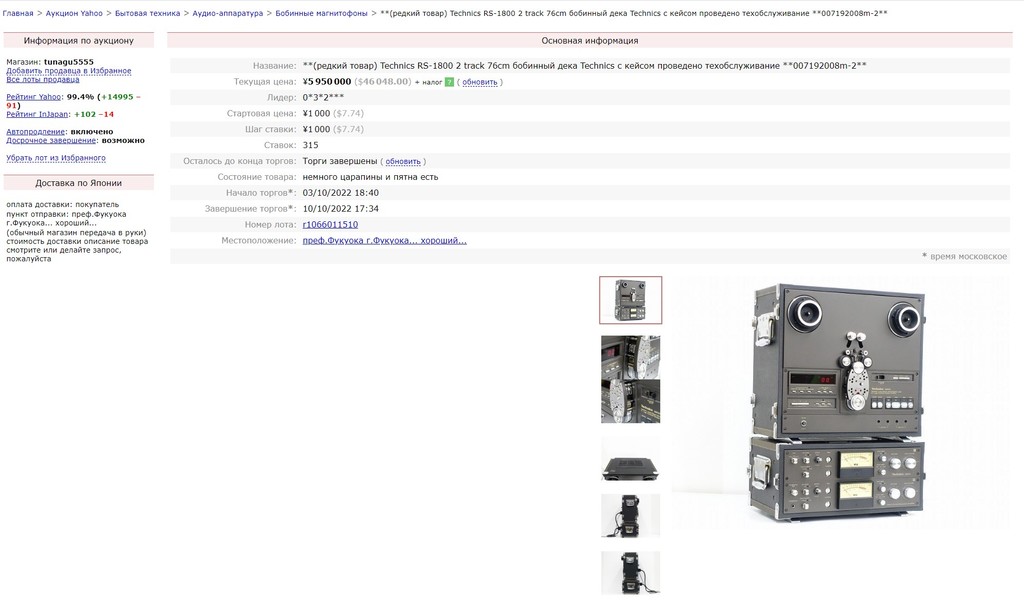Image resolution: width=1024 pixels, height=602 pixels.
Task: Show Все лоты продавца
Action: coord(42,79)
